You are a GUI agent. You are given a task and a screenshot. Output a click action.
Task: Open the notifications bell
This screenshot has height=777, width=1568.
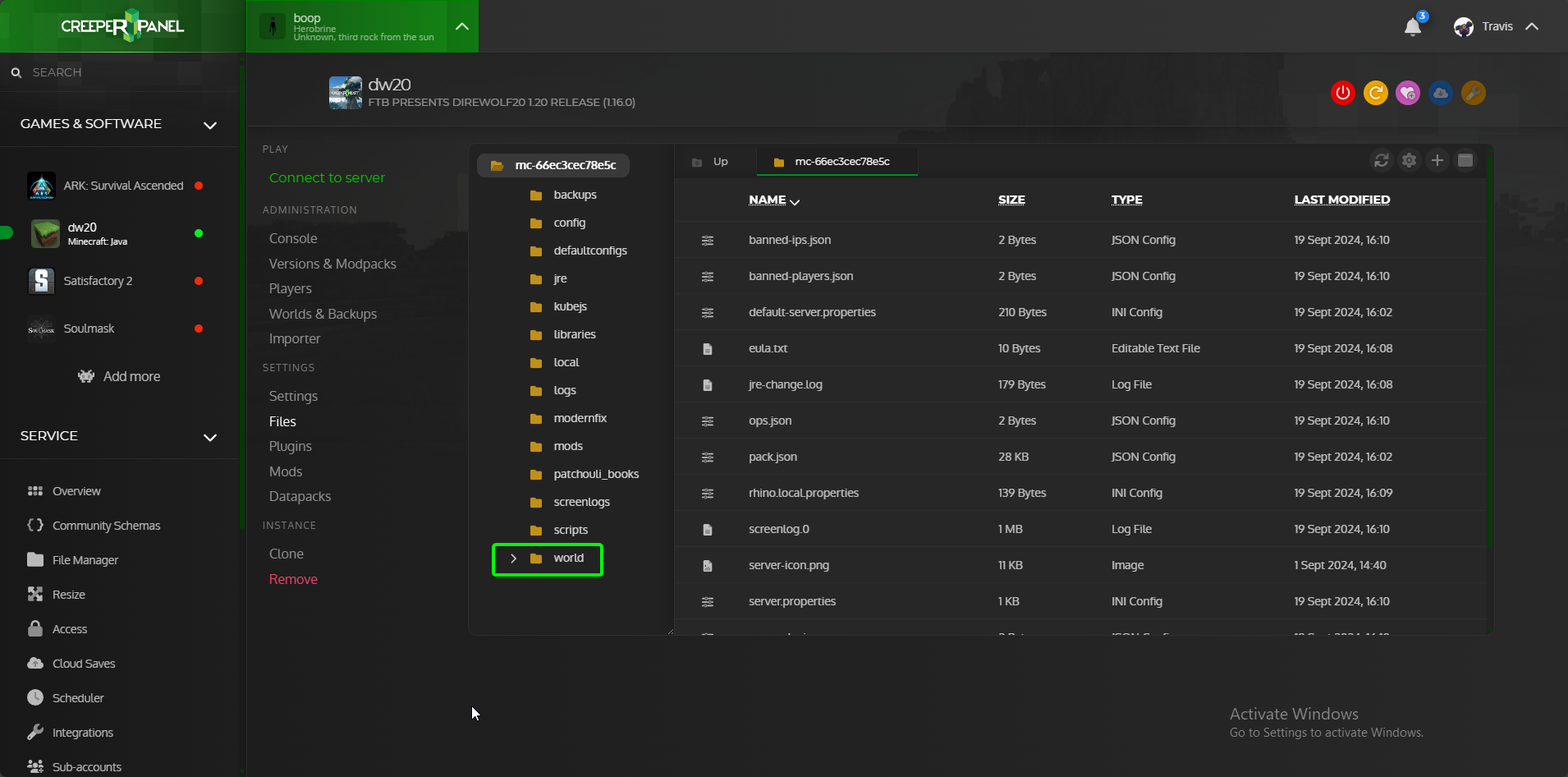[x=1413, y=27]
